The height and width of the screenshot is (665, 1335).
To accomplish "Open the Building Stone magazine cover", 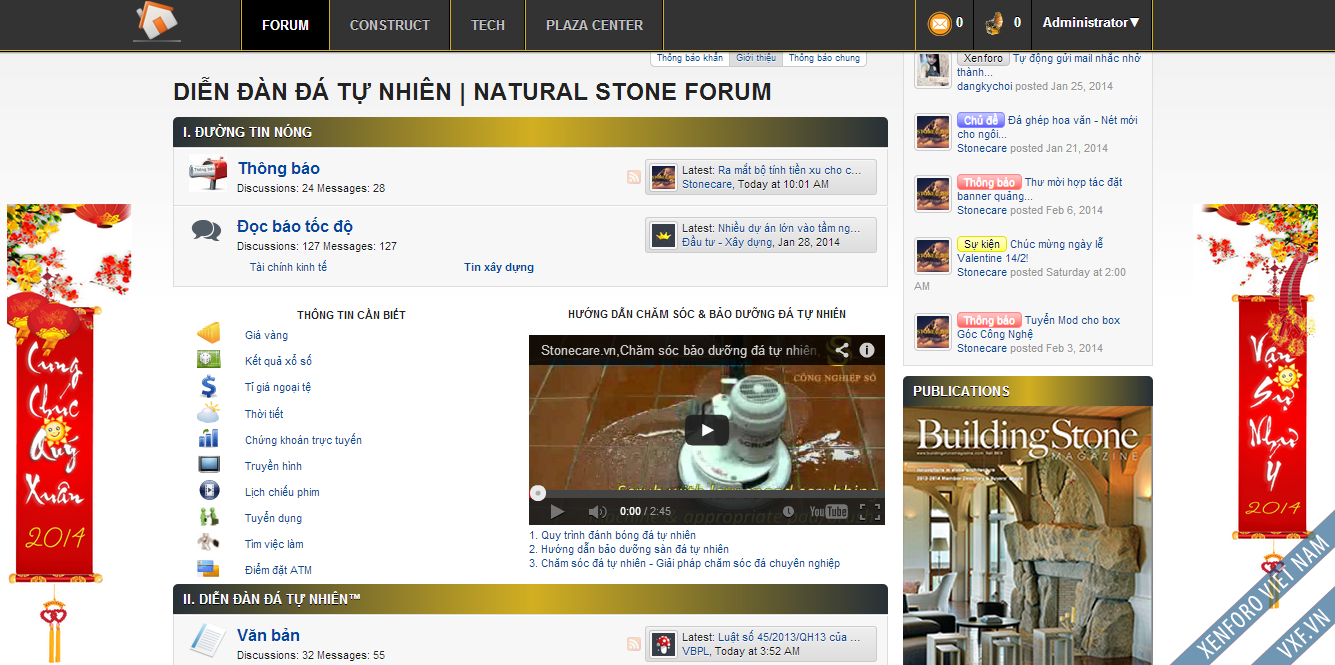I will pyautogui.click(x=1027, y=535).
